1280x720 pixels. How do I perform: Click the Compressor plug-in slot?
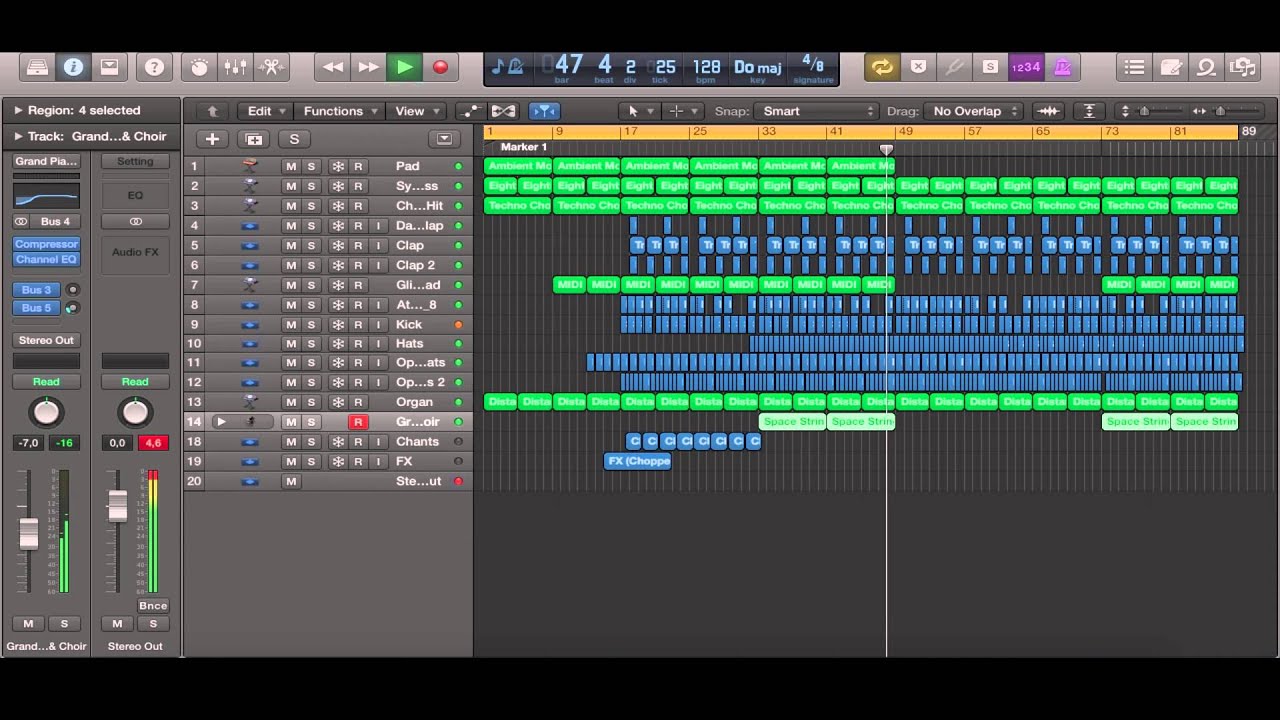46,244
